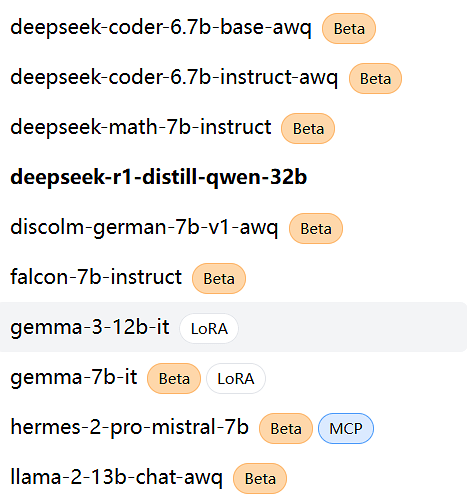Click the Beta badge beside gemma-7b-it
Viewport: 467px width, 500px height.
pyautogui.click(x=174, y=379)
